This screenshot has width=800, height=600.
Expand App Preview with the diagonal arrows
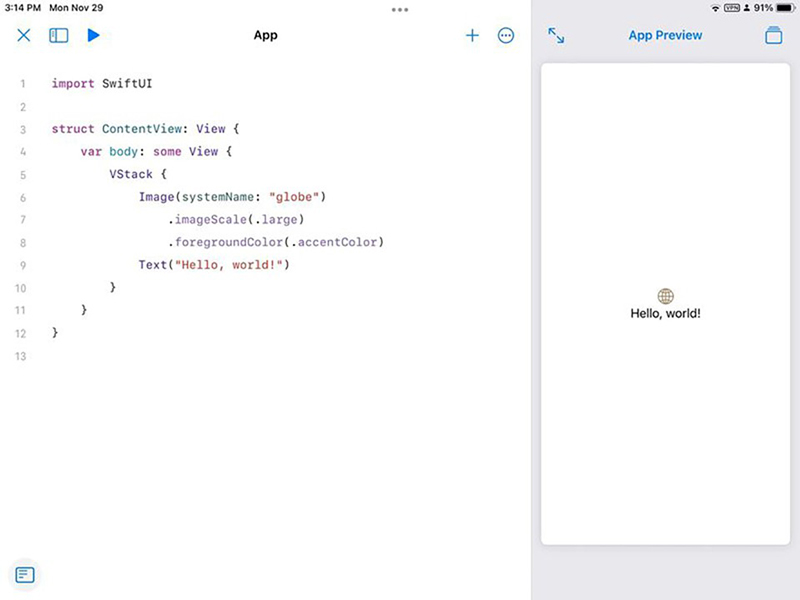[557, 35]
